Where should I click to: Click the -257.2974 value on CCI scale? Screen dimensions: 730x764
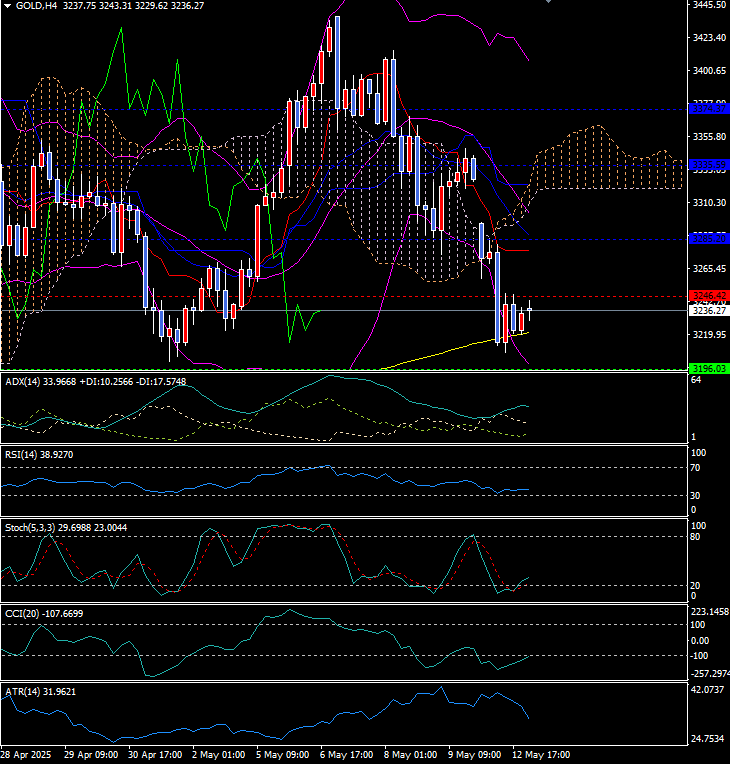coord(710,674)
